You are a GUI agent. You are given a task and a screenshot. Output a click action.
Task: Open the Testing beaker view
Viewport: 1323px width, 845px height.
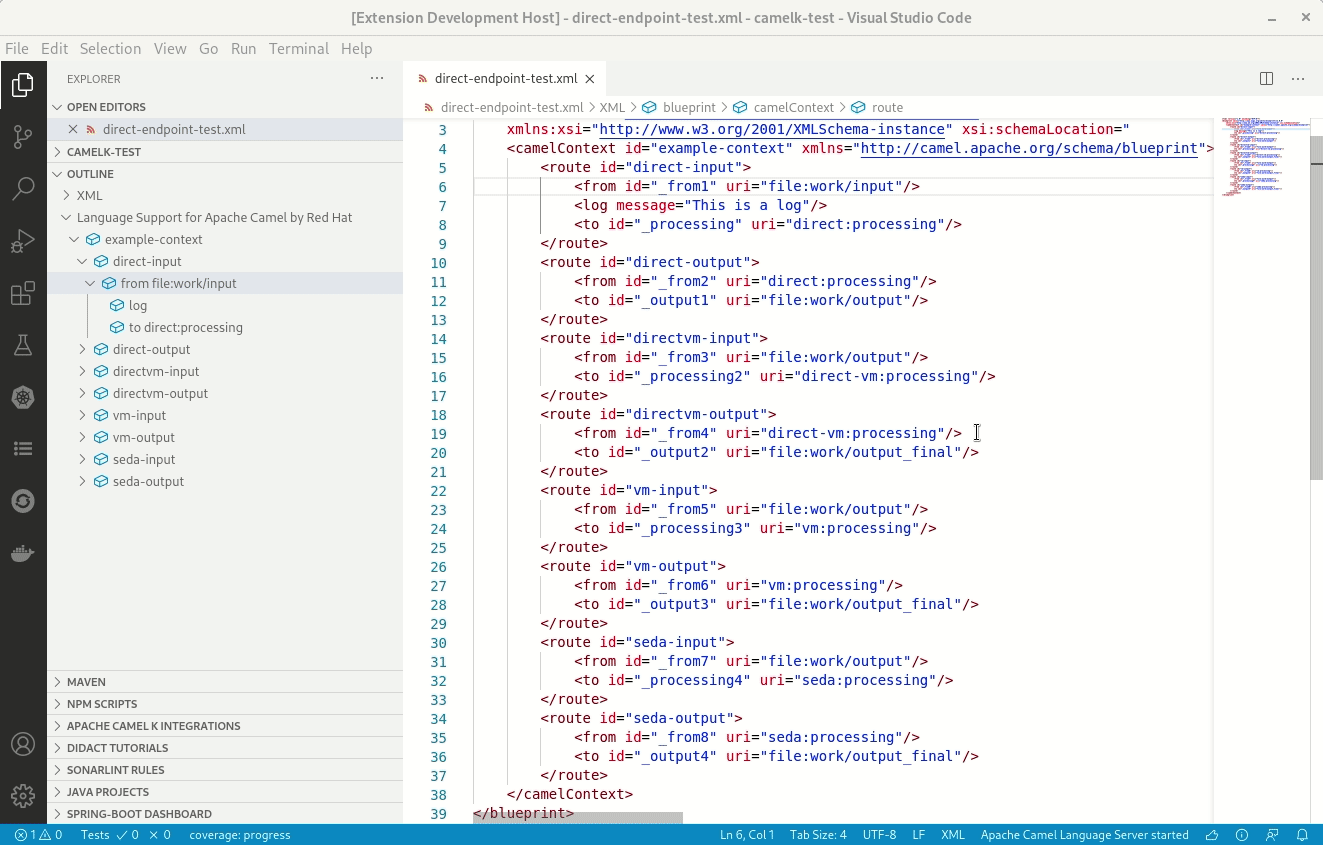24,343
